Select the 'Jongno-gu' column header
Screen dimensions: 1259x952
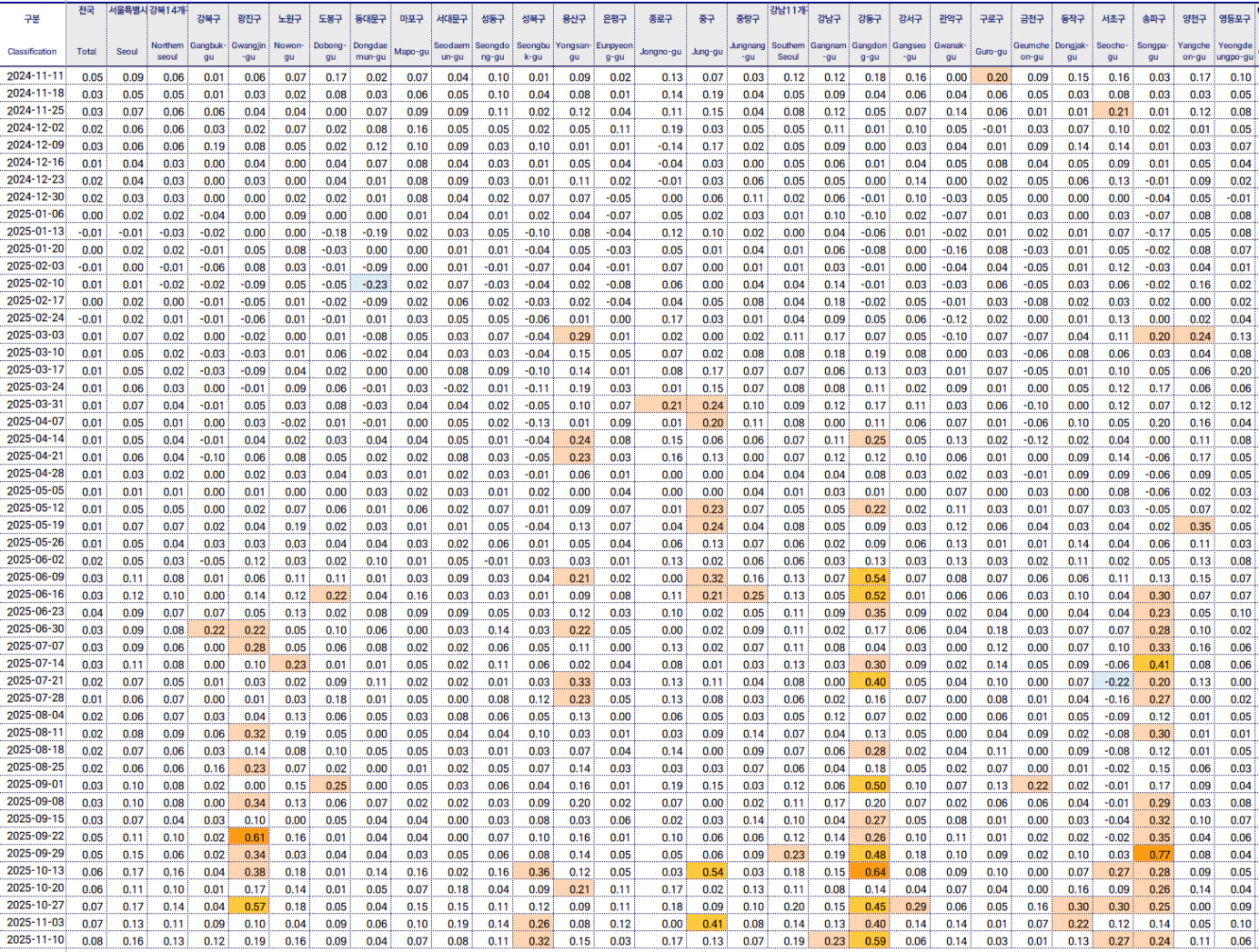[x=660, y=52]
